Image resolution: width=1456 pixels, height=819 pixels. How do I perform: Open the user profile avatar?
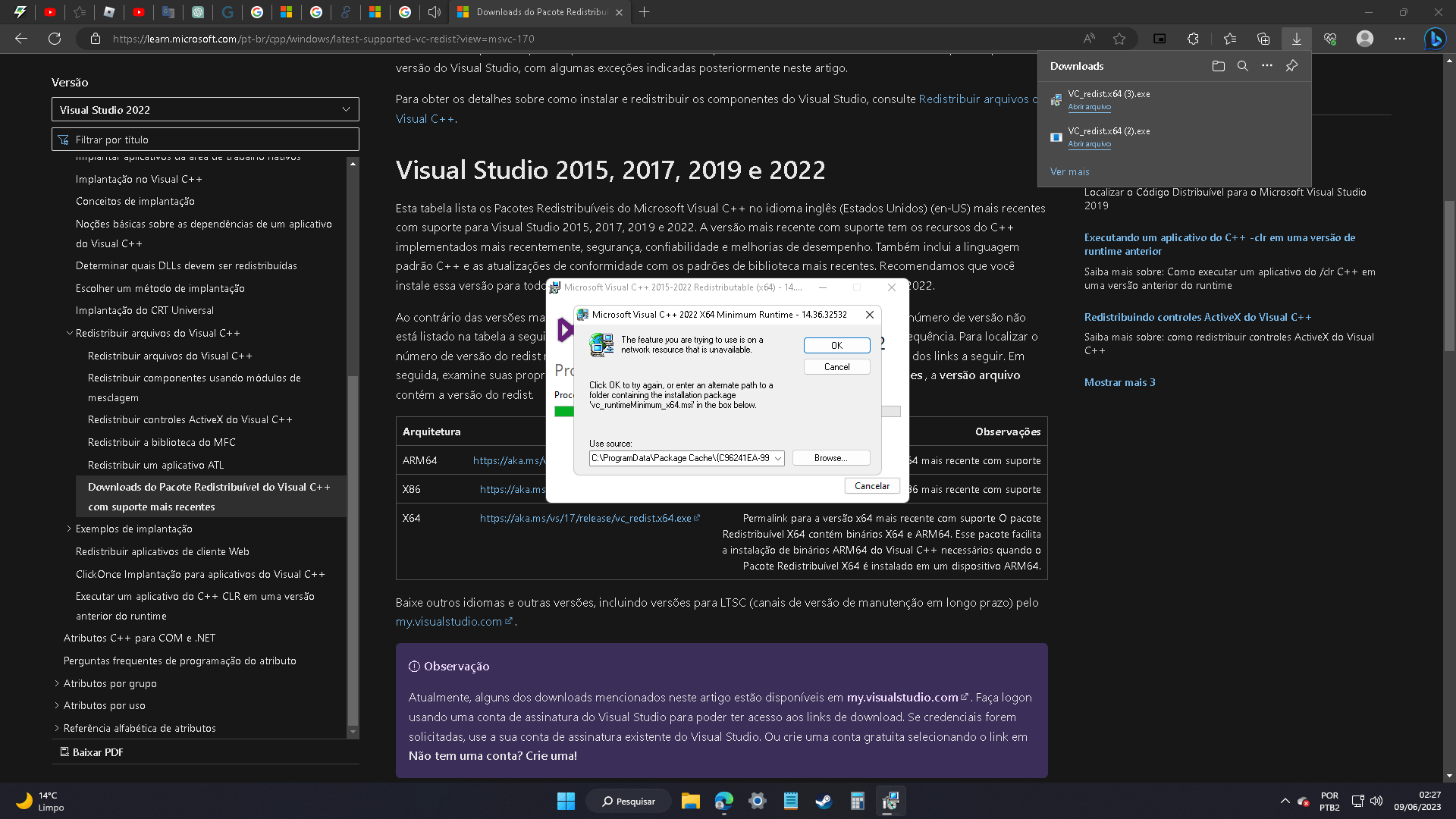(x=1365, y=39)
